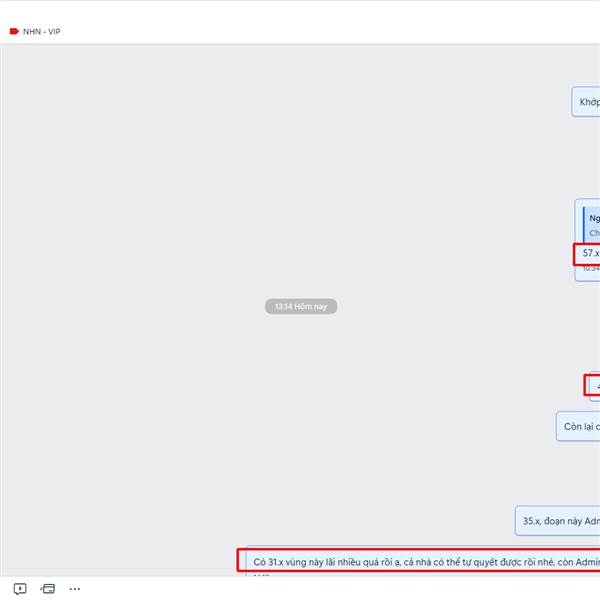600x600 pixels.
Task: Select the message starting 'Khớp'
Action: (586, 102)
